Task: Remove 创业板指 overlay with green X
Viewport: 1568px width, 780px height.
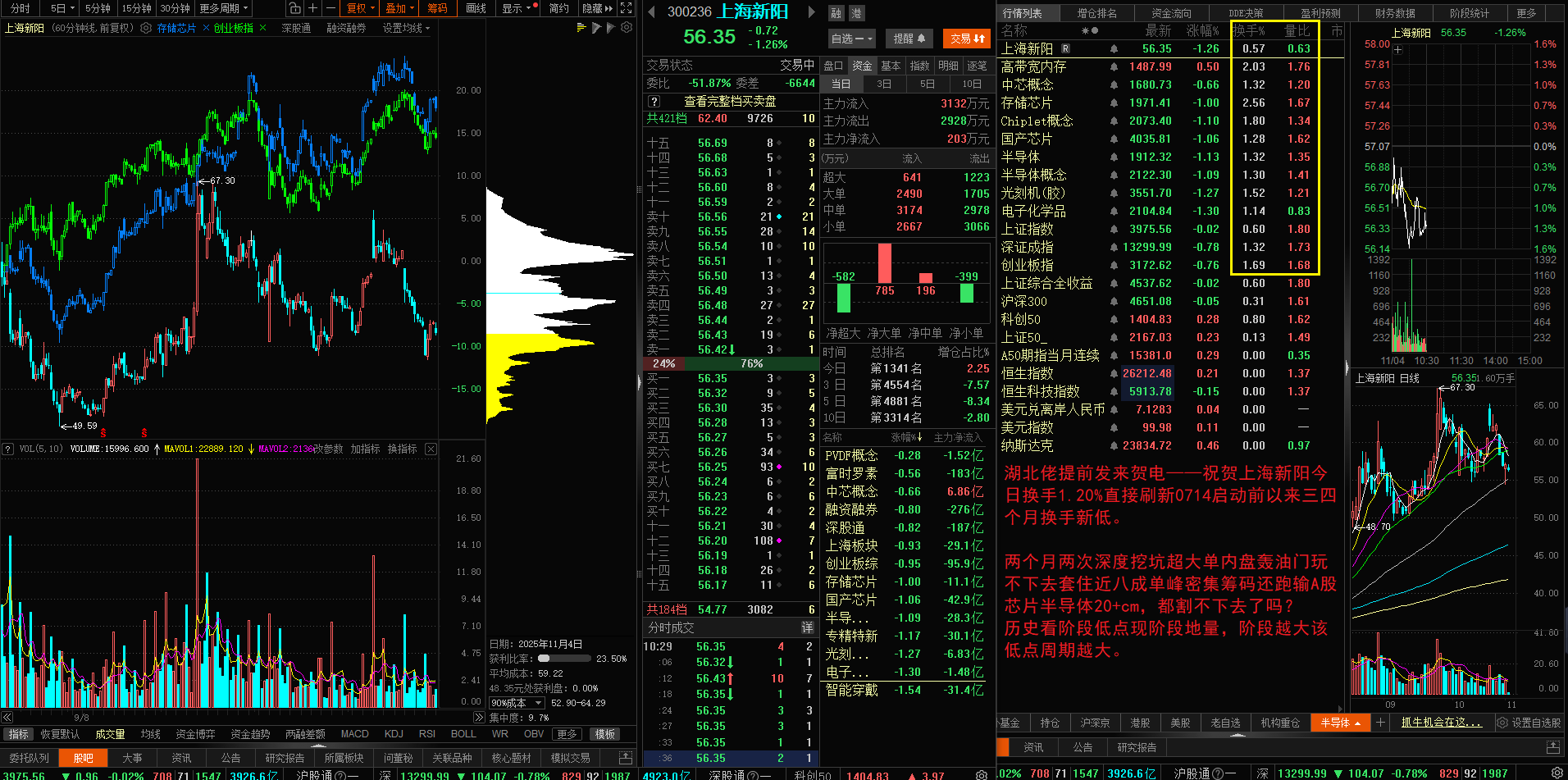Action: coord(262,28)
